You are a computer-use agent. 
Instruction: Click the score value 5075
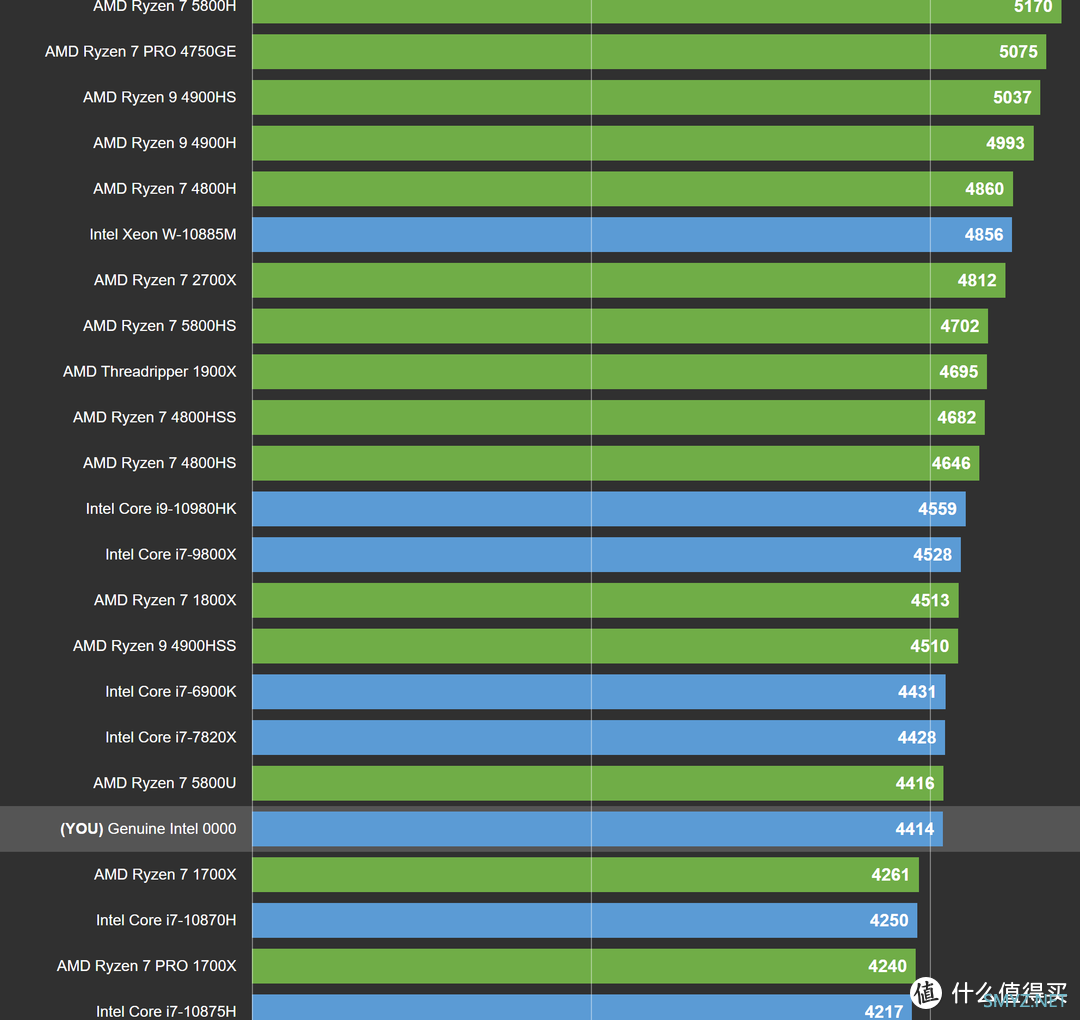pyautogui.click(x=1018, y=52)
